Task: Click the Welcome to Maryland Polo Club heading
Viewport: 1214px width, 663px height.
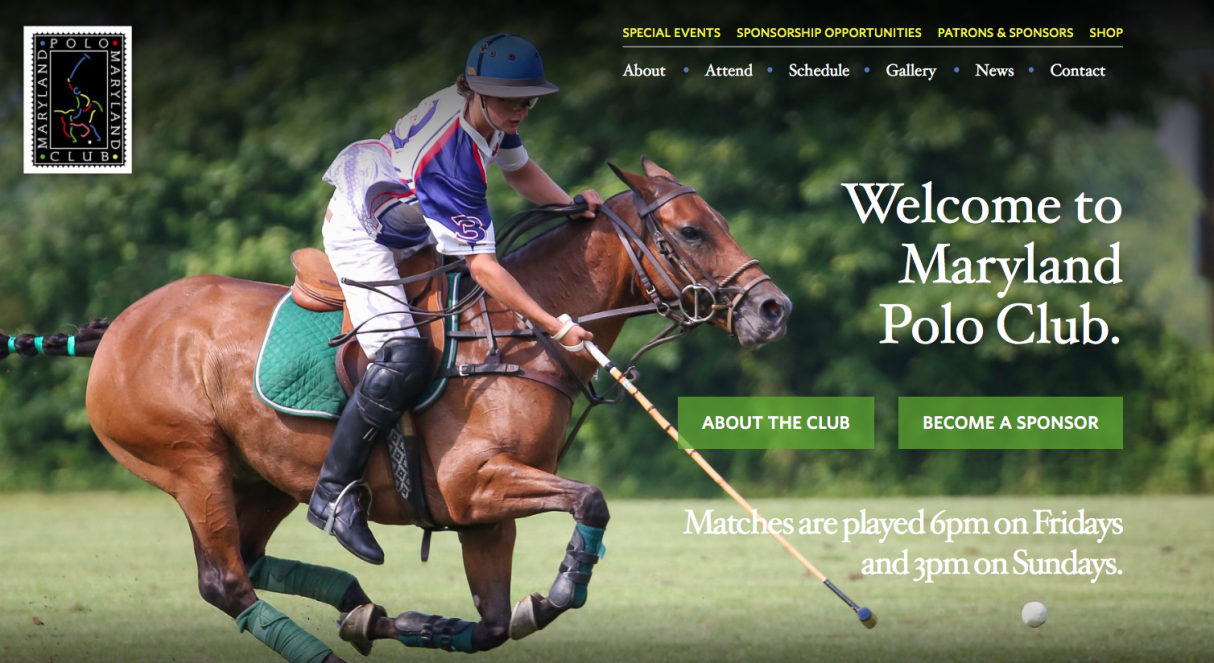Action: (983, 264)
